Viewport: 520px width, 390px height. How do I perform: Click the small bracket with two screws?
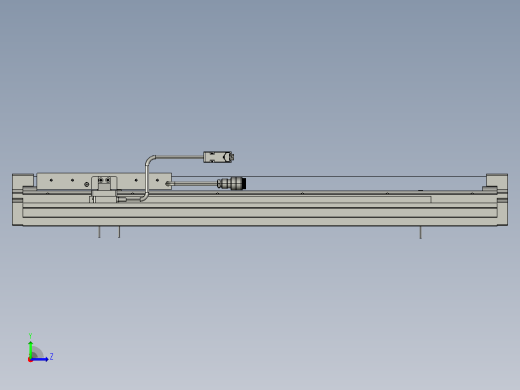pos(104,183)
